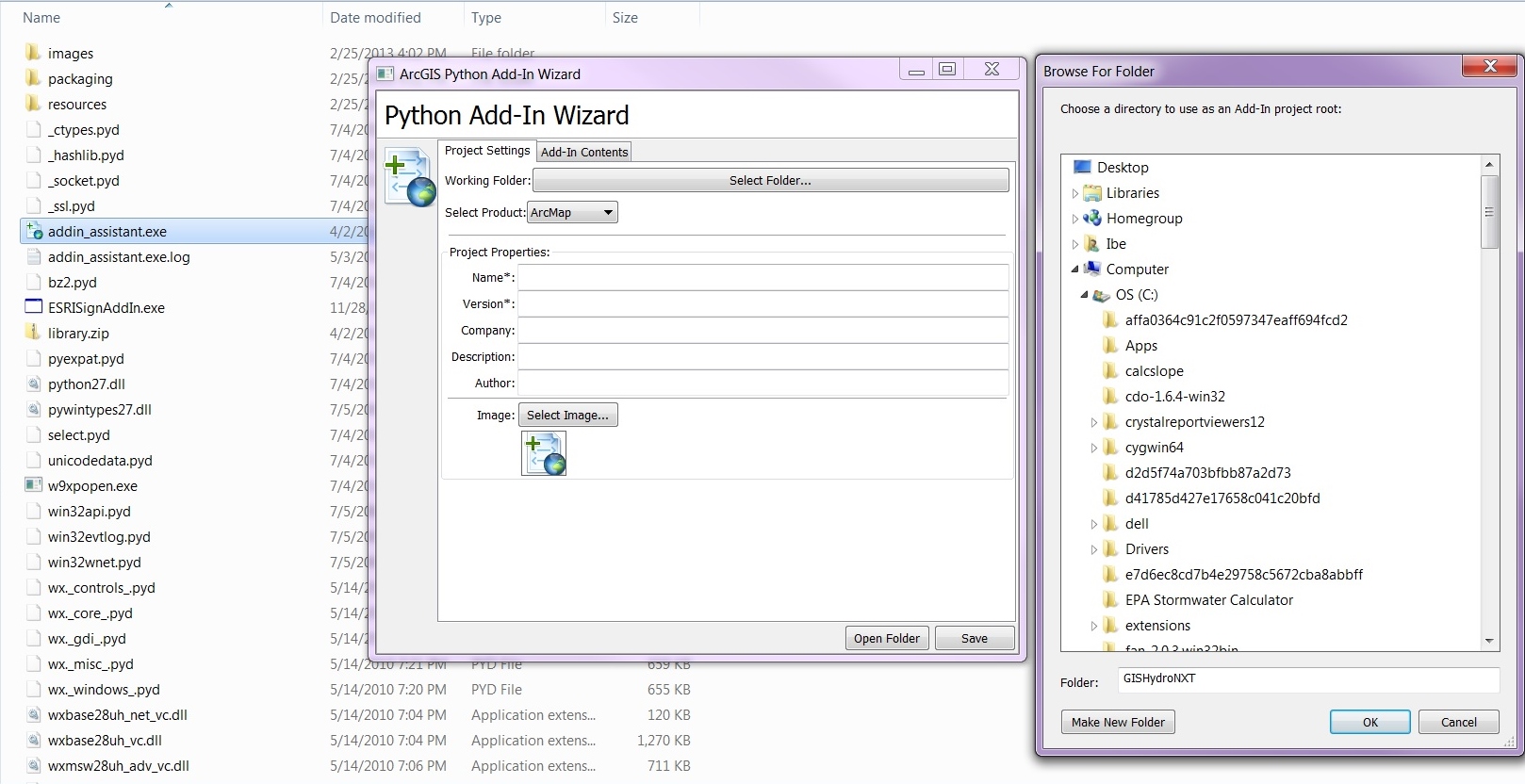Select addin_assistant.exe.log in file list
Screen dimensions: 1525x784
(119, 256)
